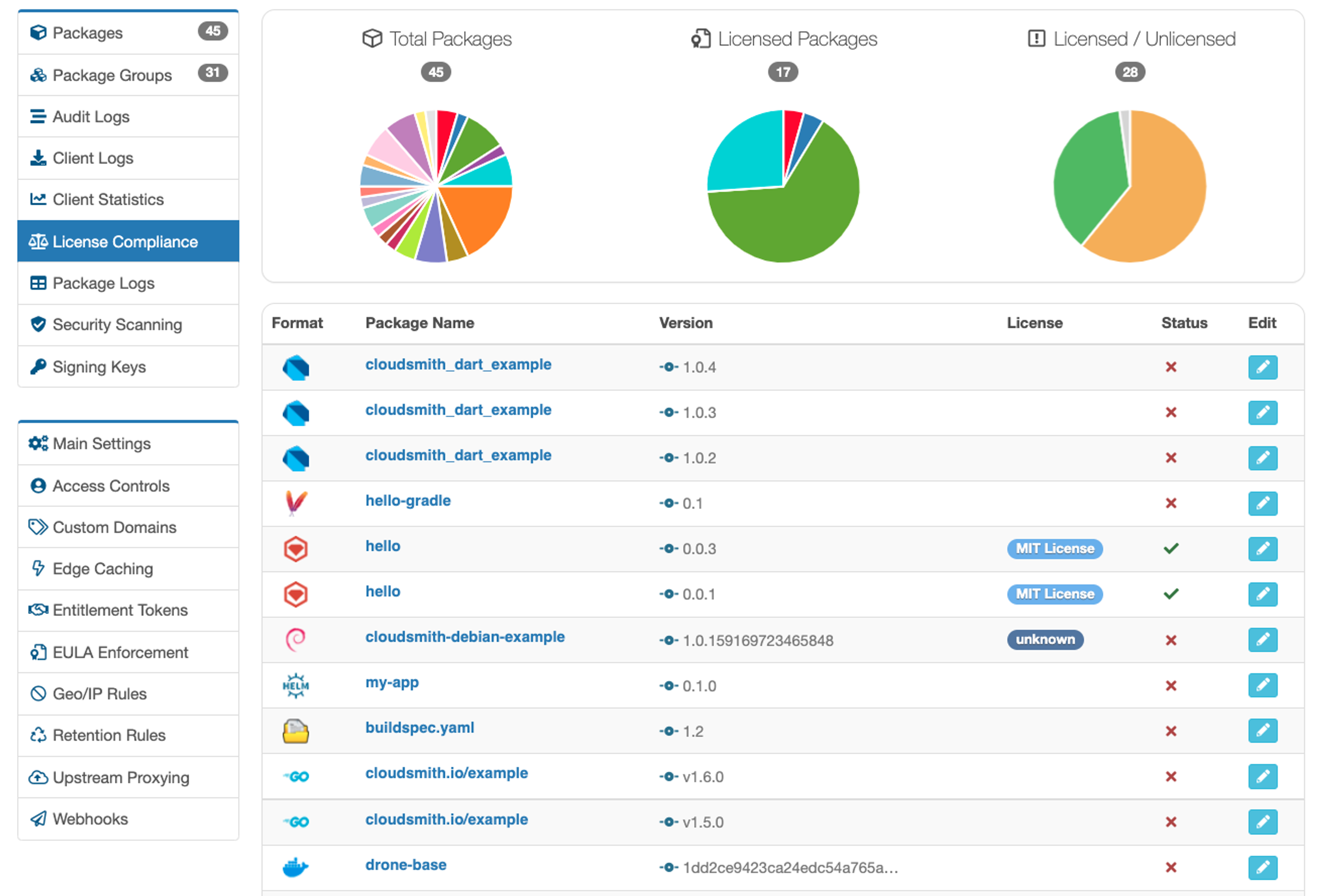
Task: Select License Compliance menu item
Action: 128,241
